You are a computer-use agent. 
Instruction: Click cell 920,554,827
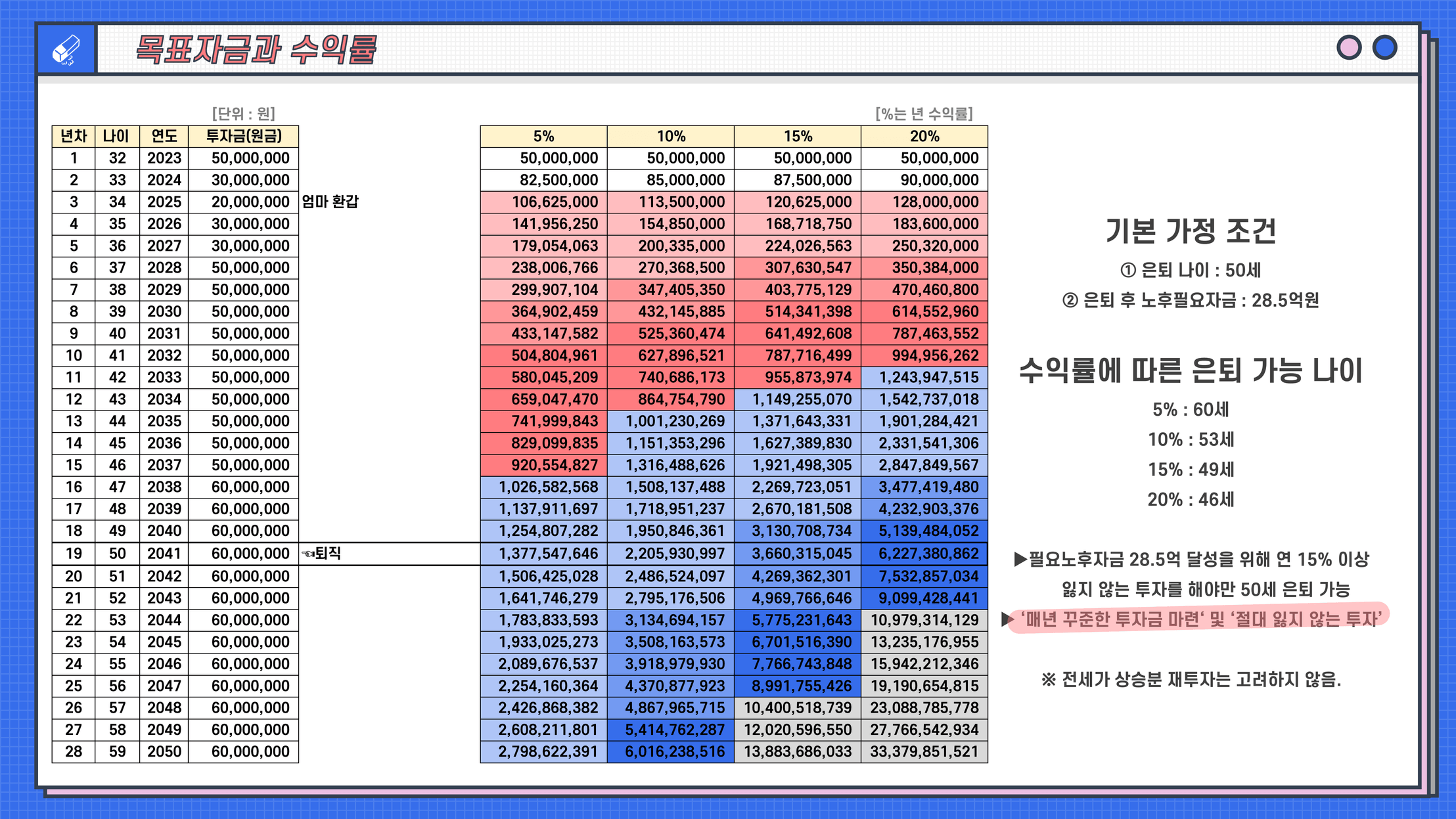point(543,465)
